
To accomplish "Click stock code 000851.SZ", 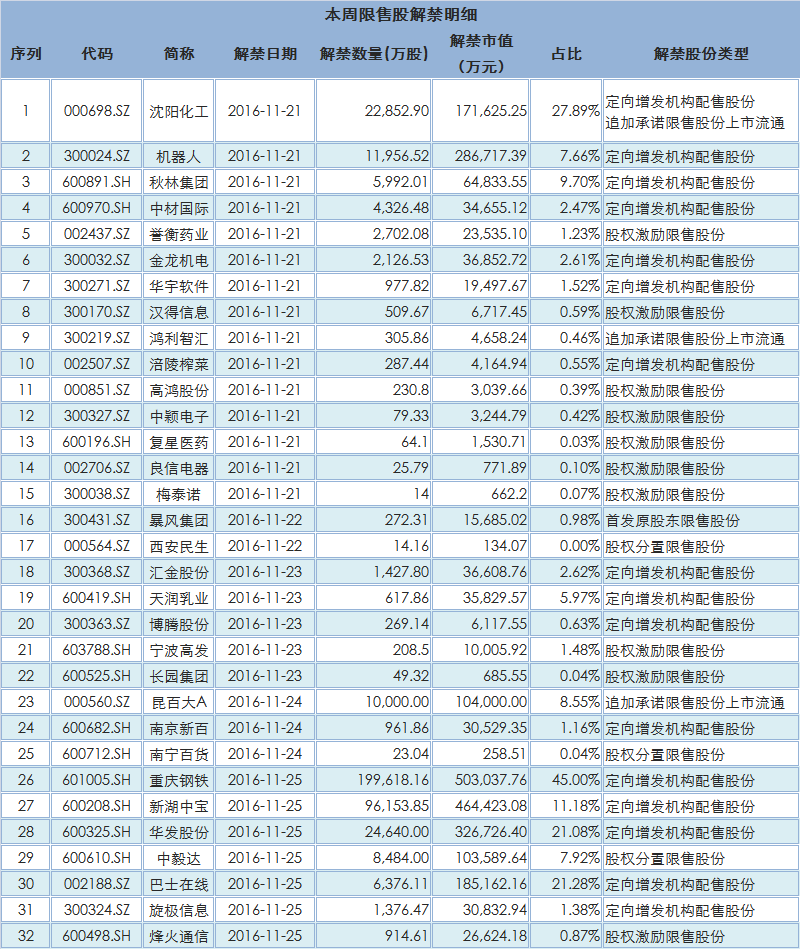I will [97, 390].
